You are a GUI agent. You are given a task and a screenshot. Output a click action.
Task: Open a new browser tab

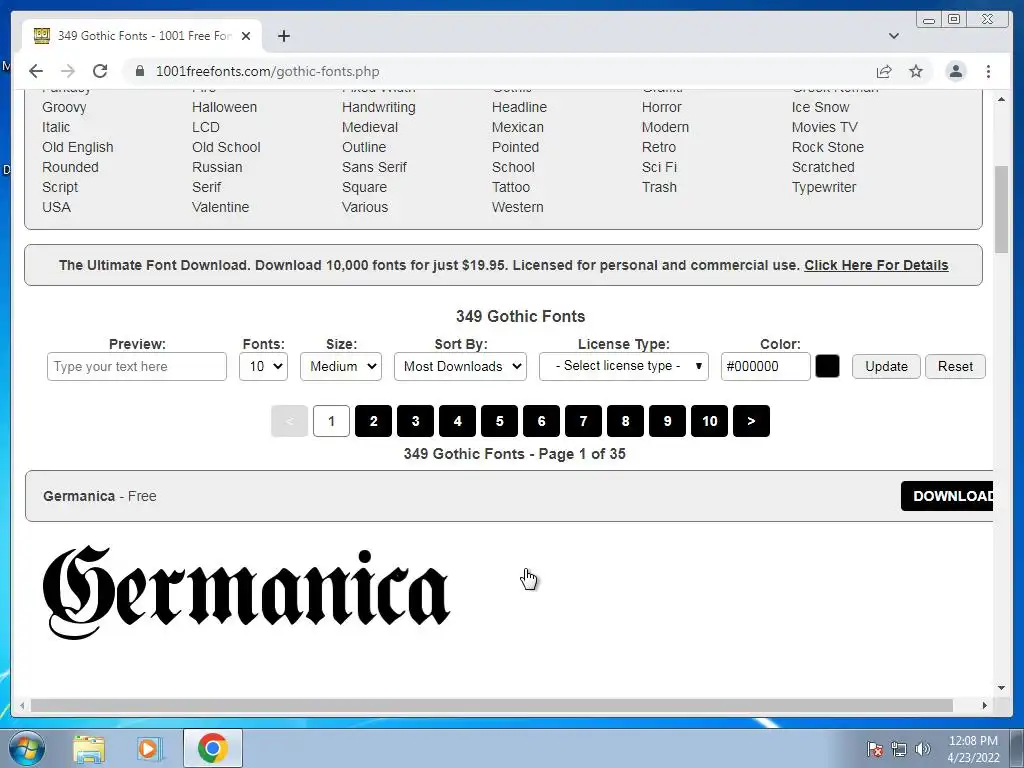(x=283, y=36)
